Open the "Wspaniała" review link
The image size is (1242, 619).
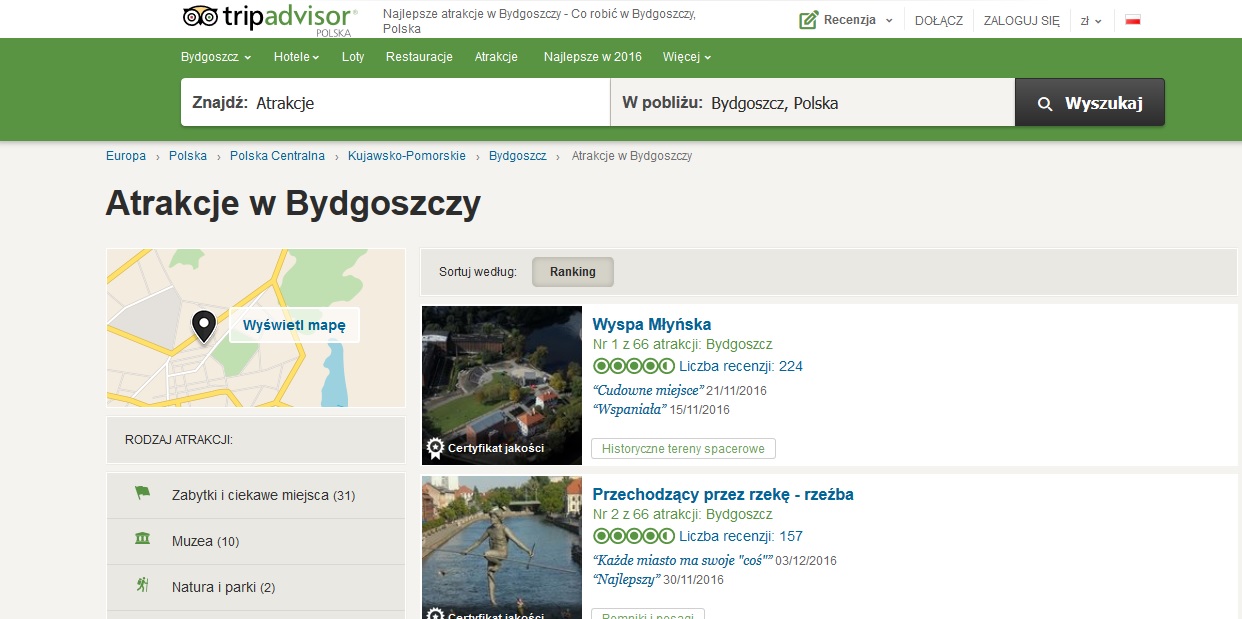629,409
